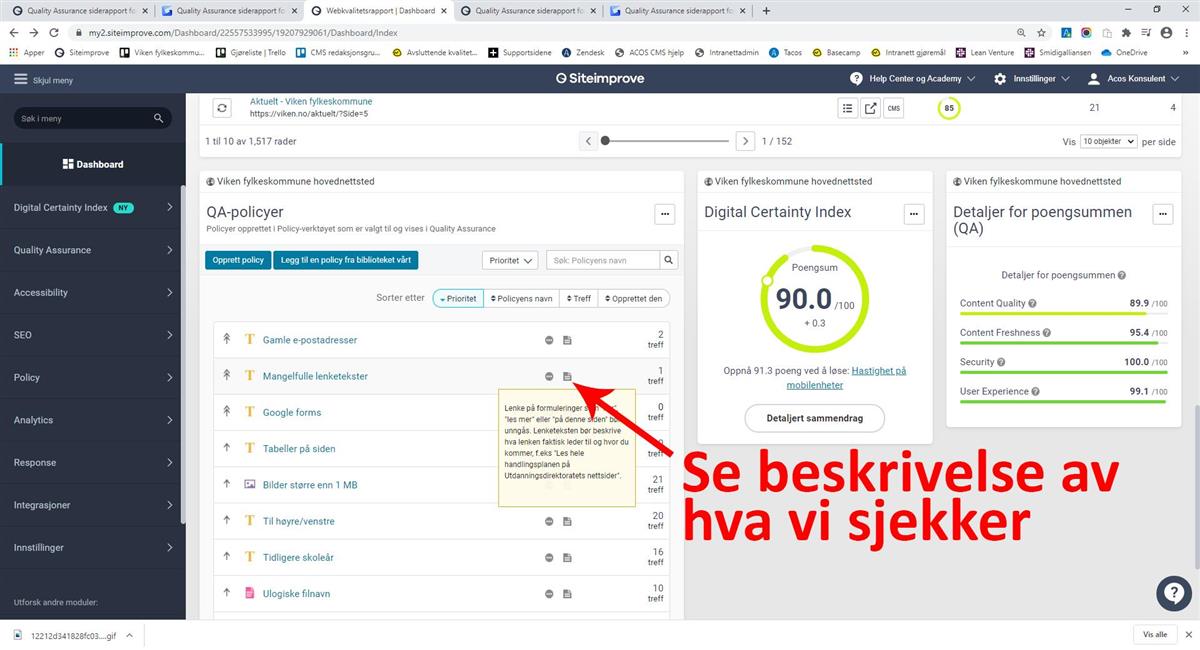The height and width of the screenshot is (650, 1200).
Task: Sort policies by Opprettet den
Action: pyautogui.click(x=634, y=298)
